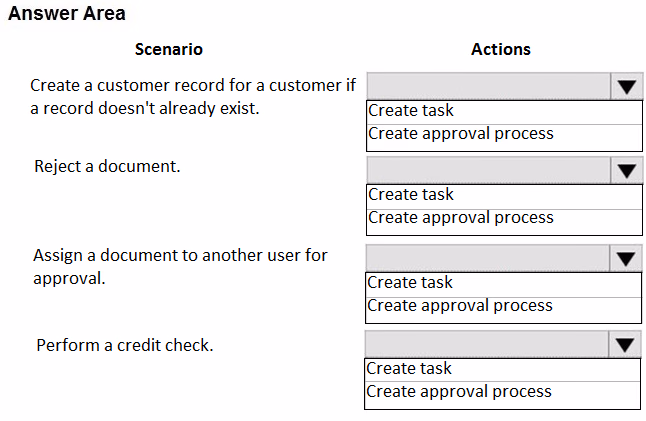Select Create task for Reject a document
The height and width of the screenshot is (421, 646).
[x=504, y=196]
